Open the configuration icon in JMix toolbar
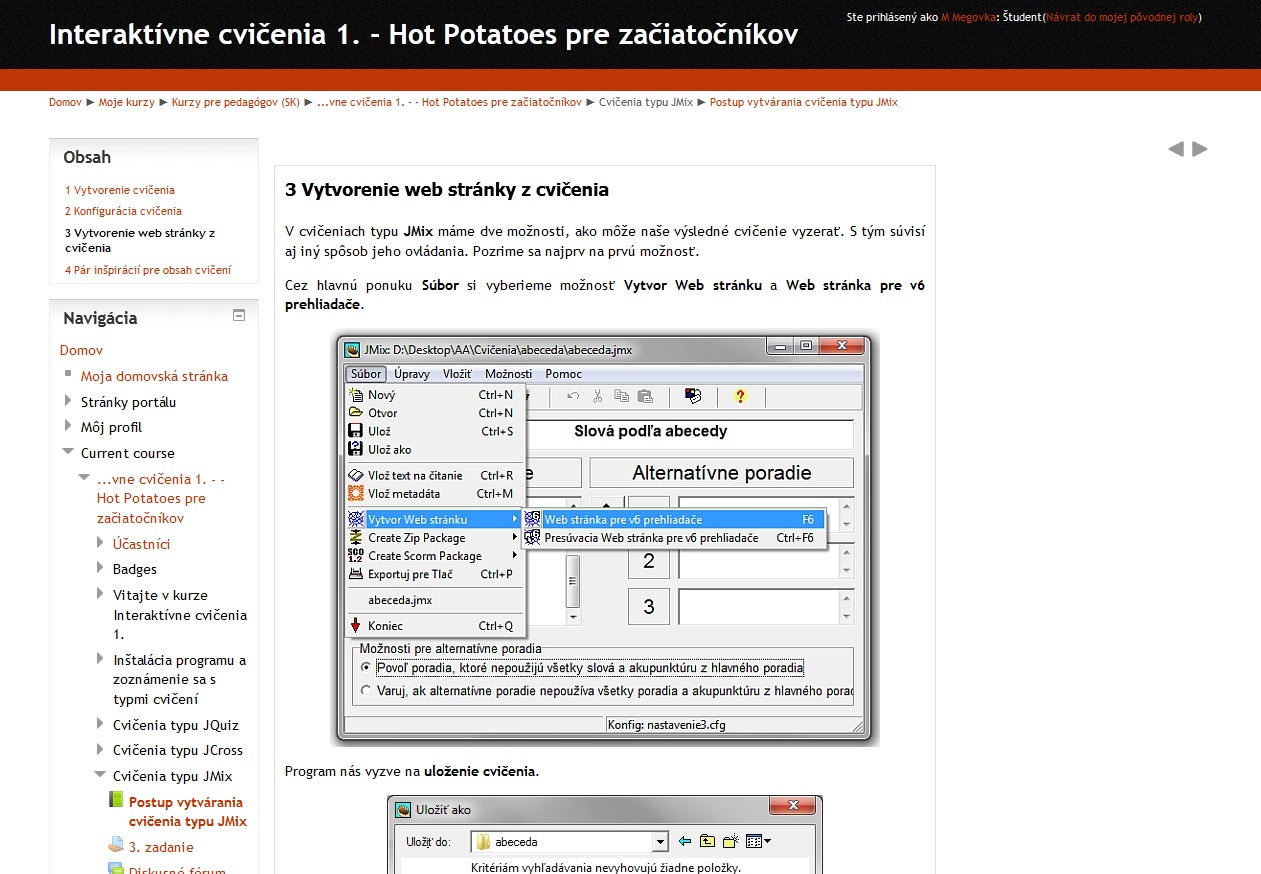 coord(693,396)
